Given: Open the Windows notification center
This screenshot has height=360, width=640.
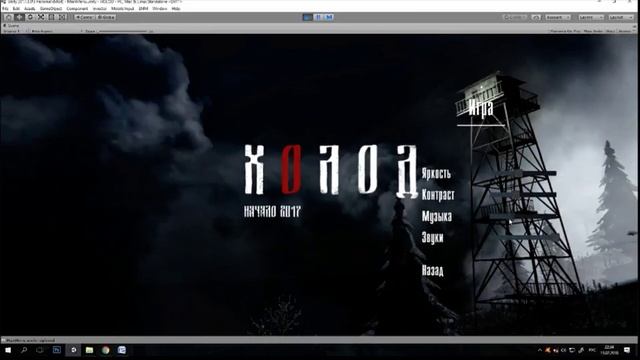Looking at the screenshot, I should pos(627,350).
